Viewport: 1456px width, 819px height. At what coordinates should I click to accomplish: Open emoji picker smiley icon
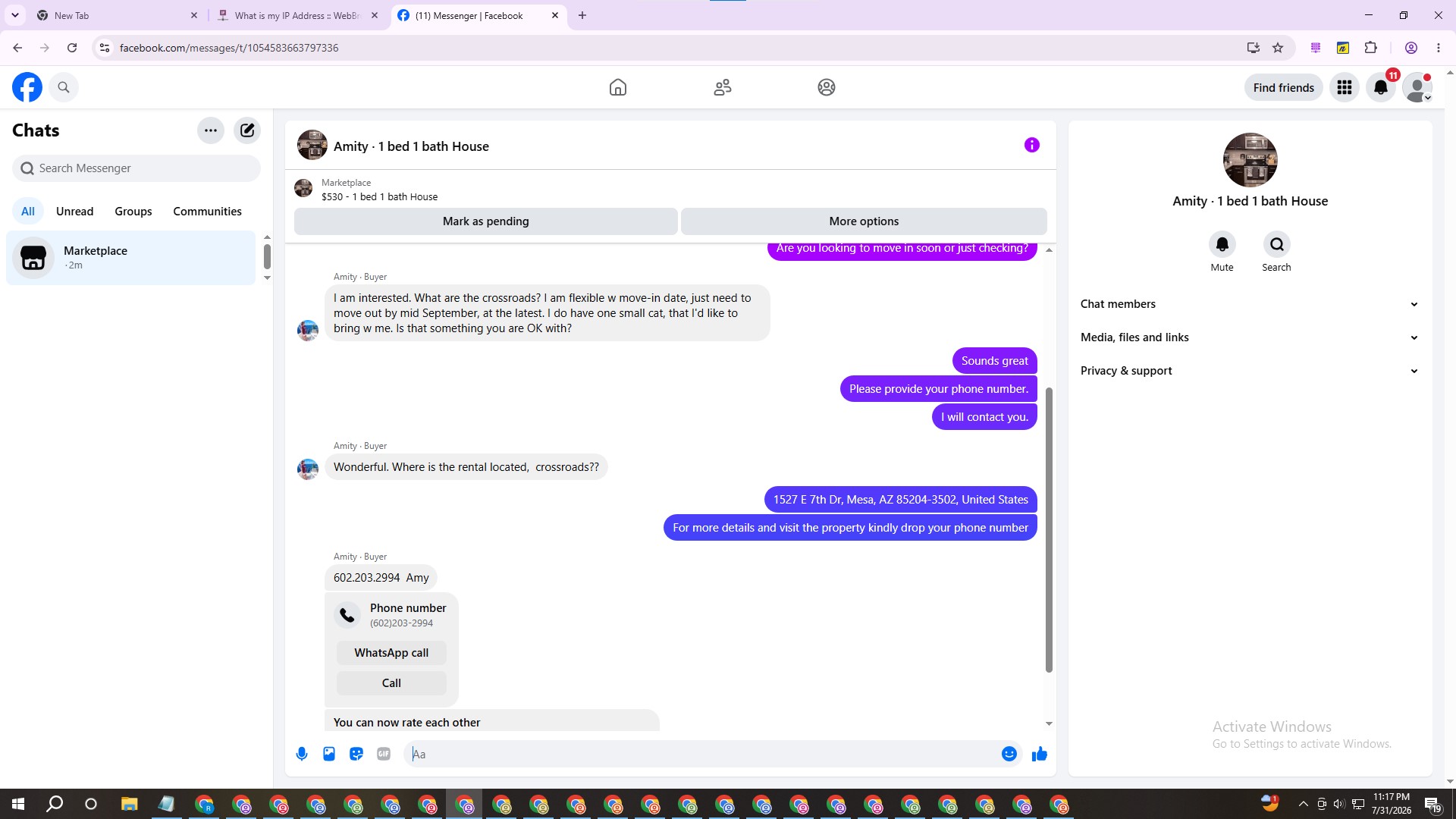tap(1009, 754)
